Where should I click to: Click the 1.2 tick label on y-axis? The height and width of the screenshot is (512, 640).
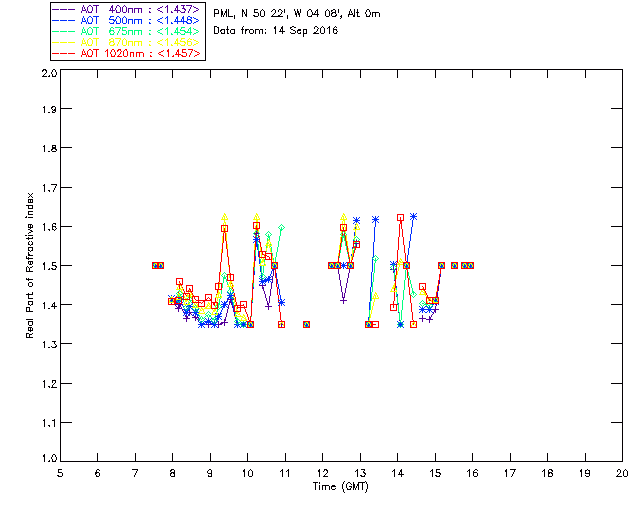pyautogui.click(x=47, y=383)
